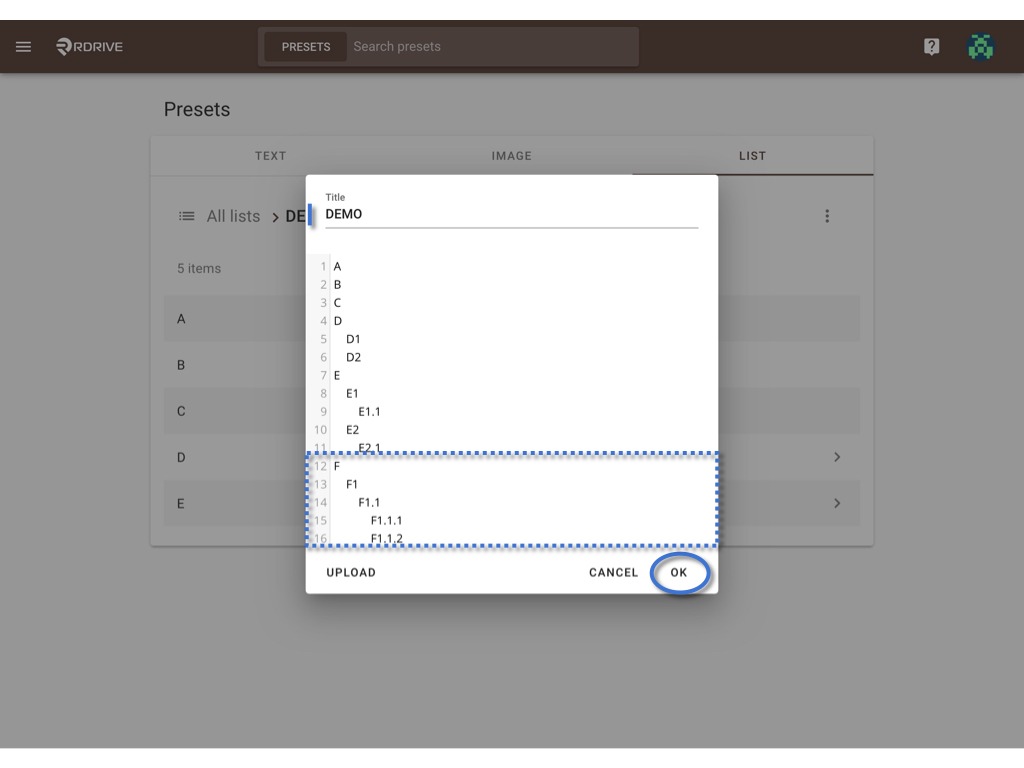
Task: Focus the Search presets field
Action: tap(493, 46)
